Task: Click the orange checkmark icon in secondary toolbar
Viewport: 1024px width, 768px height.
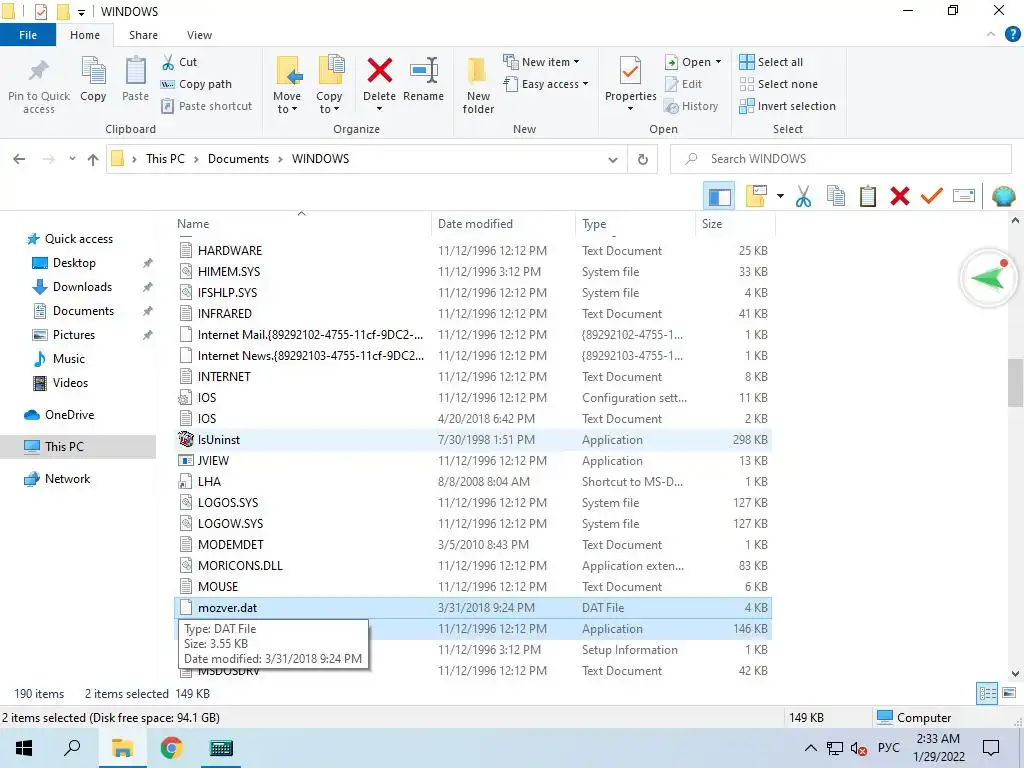Action: [932, 196]
